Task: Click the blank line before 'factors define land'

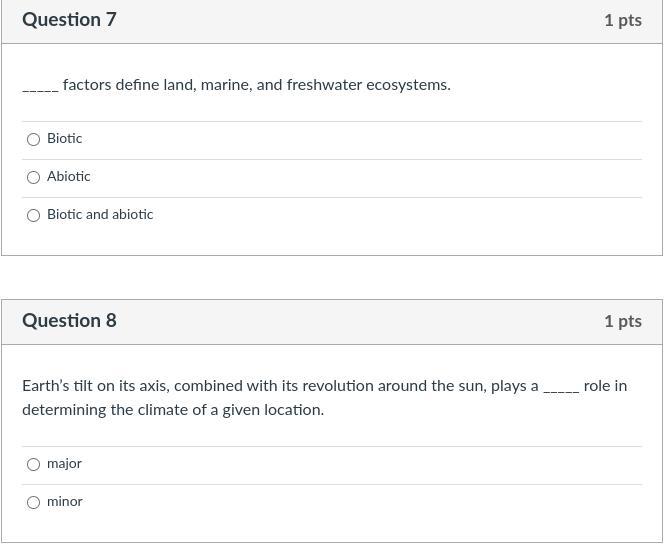Action: coord(40,90)
